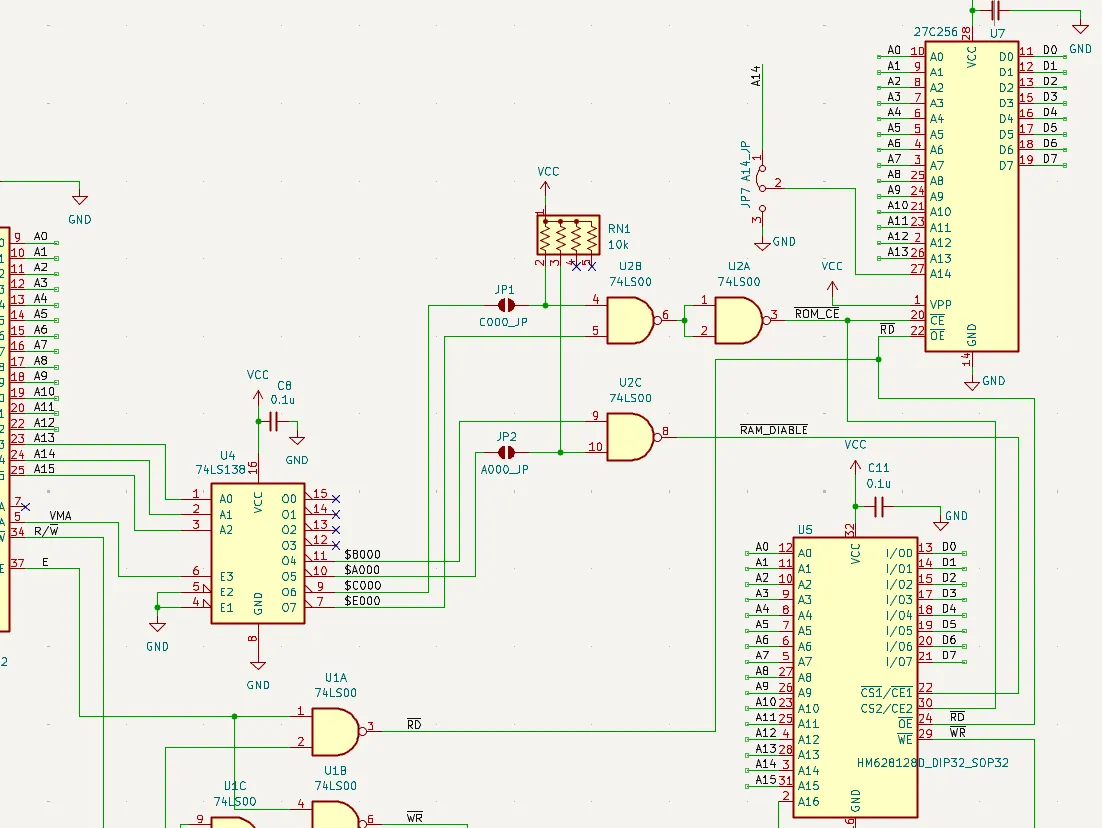Click the $E000 net label
1102x828 pixels.
click(362, 601)
